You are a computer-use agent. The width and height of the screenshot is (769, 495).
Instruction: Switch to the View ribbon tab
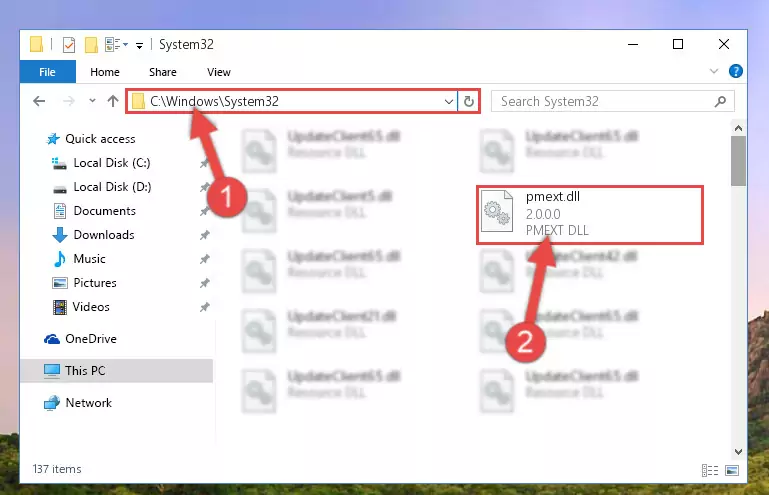tap(219, 72)
